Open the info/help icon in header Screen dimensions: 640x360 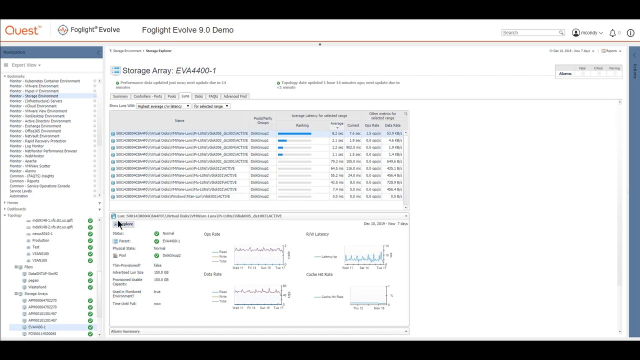coord(631,33)
